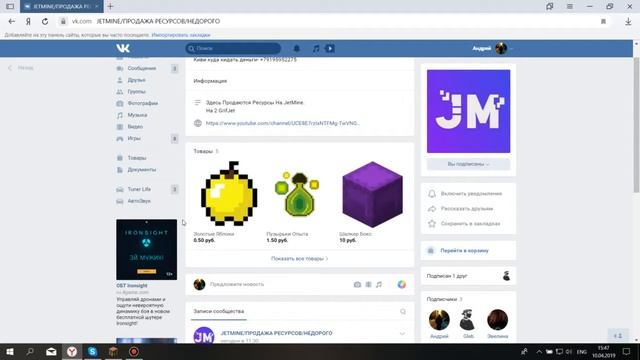The image size is (640, 360).
Task: Open the video player icon in header
Action: (330, 48)
